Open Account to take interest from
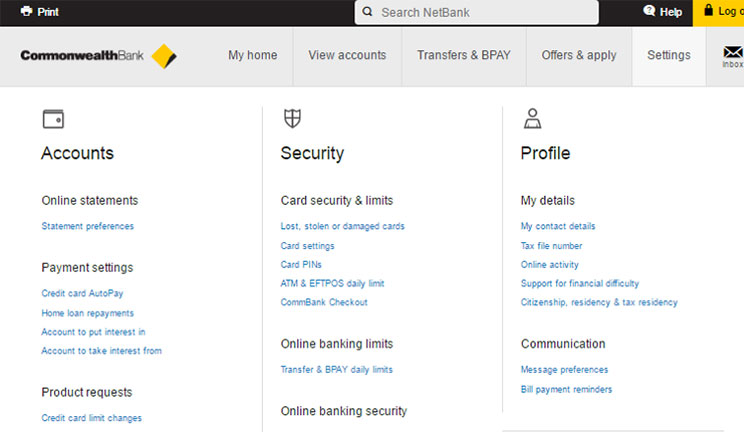Image resolution: width=744 pixels, height=432 pixels. pyautogui.click(x=102, y=351)
